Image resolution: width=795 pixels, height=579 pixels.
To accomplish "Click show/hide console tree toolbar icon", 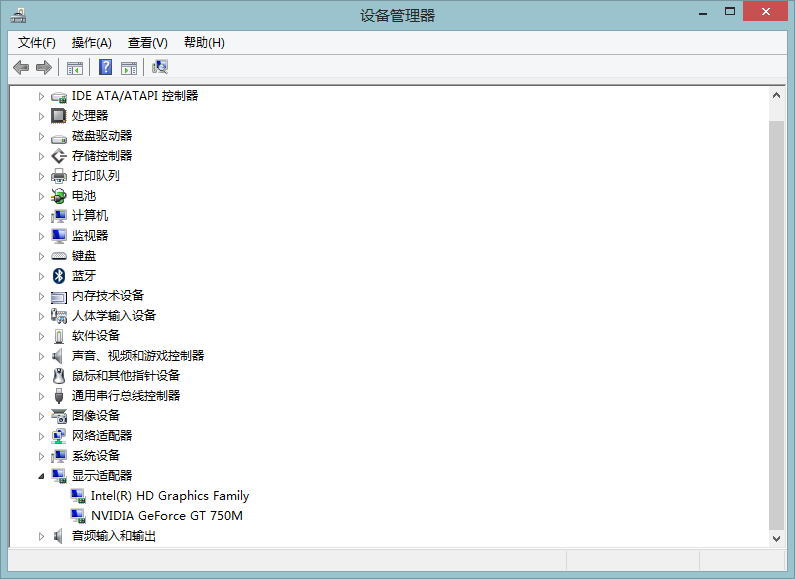I will [75, 67].
